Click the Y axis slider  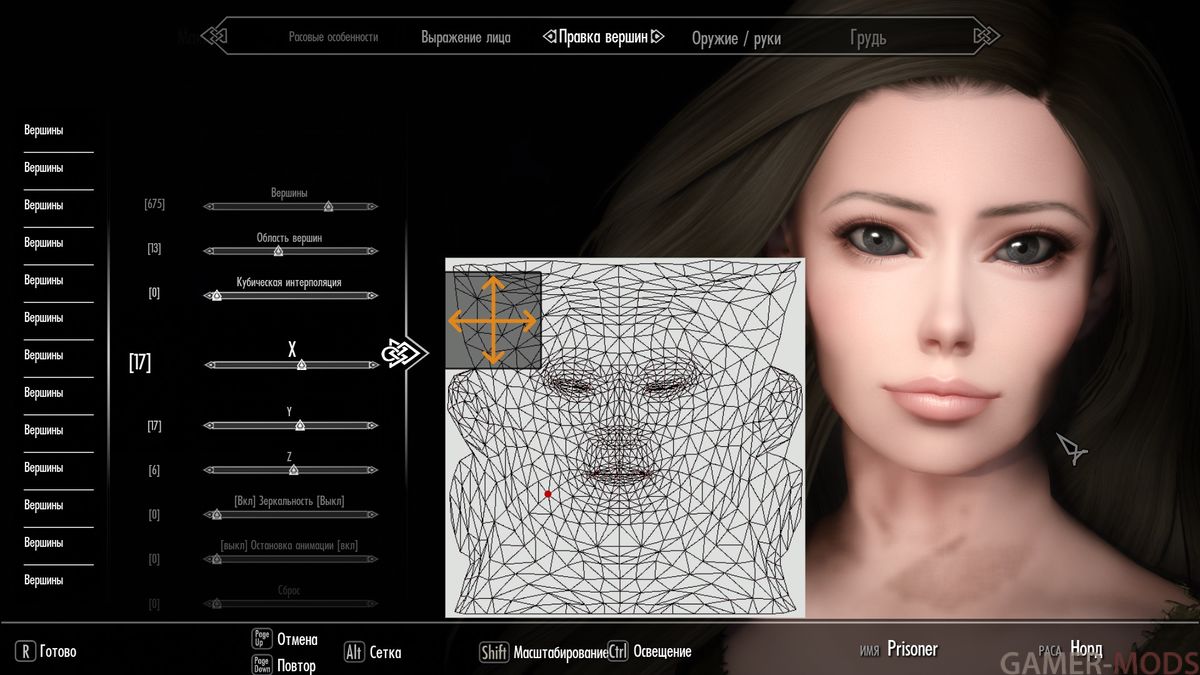coord(290,426)
